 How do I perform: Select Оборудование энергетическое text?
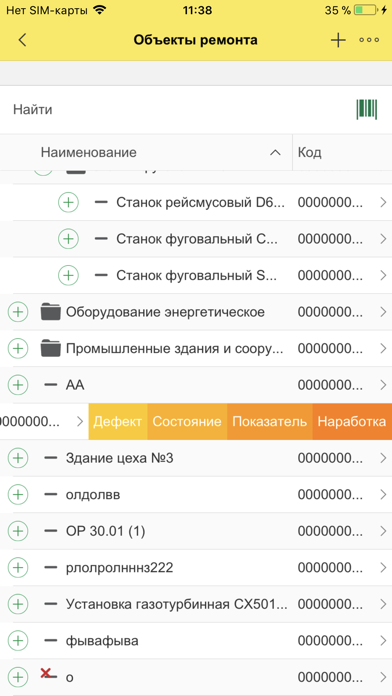click(x=165, y=312)
